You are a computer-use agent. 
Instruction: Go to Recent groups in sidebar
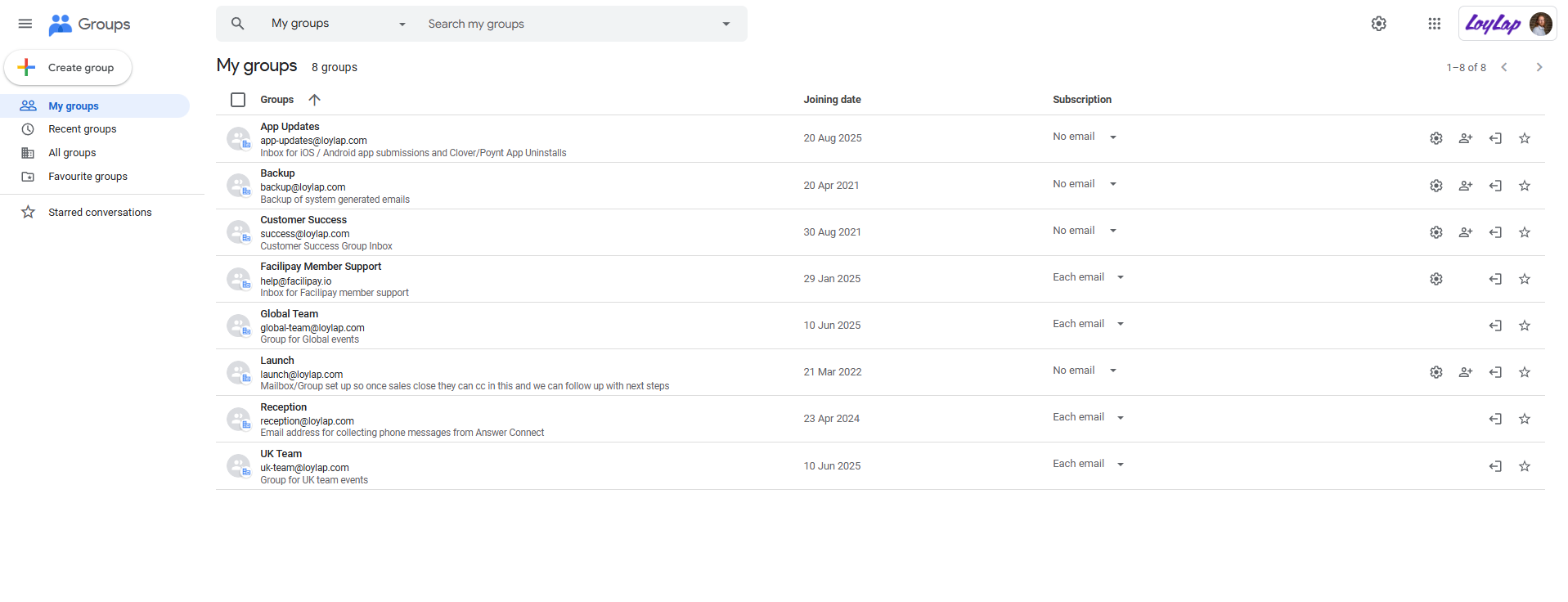[82, 129]
